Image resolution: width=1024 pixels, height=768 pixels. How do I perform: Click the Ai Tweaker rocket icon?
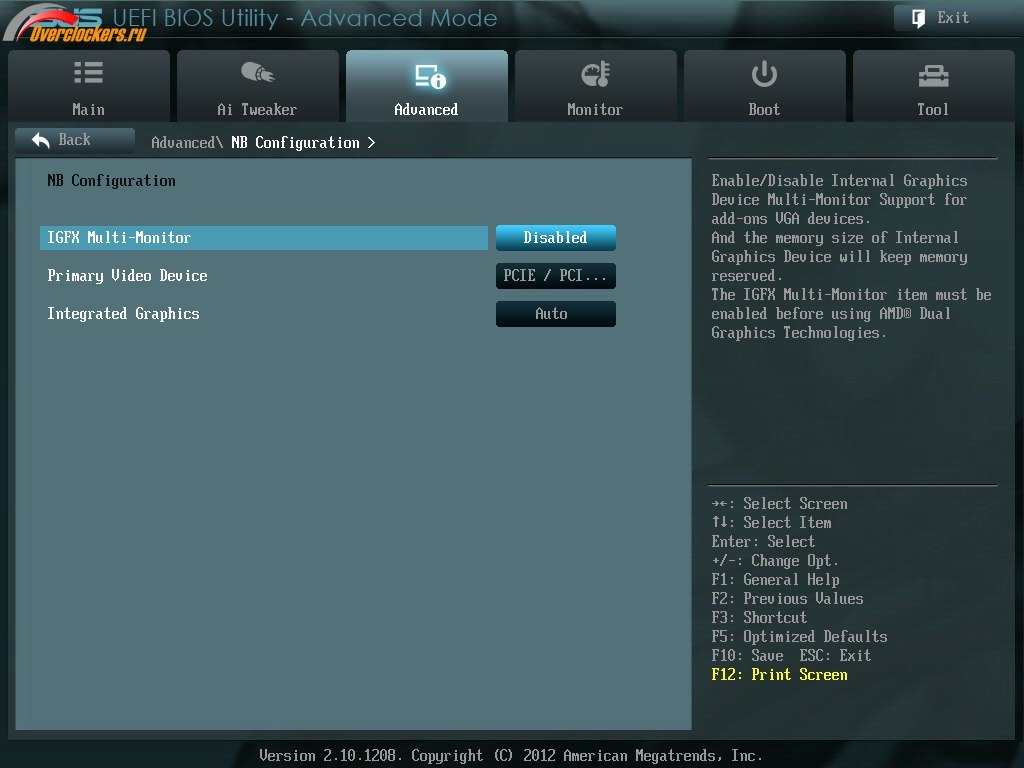(x=257, y=72)
